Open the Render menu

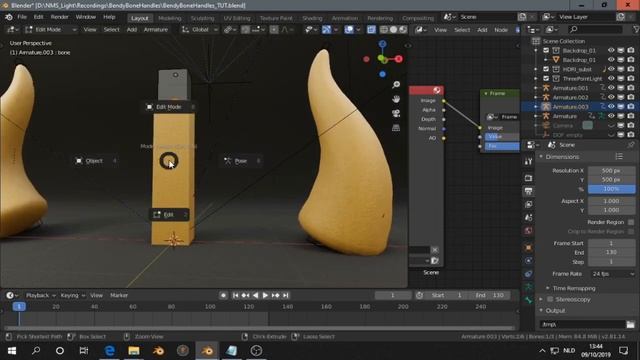click(60, 17)
